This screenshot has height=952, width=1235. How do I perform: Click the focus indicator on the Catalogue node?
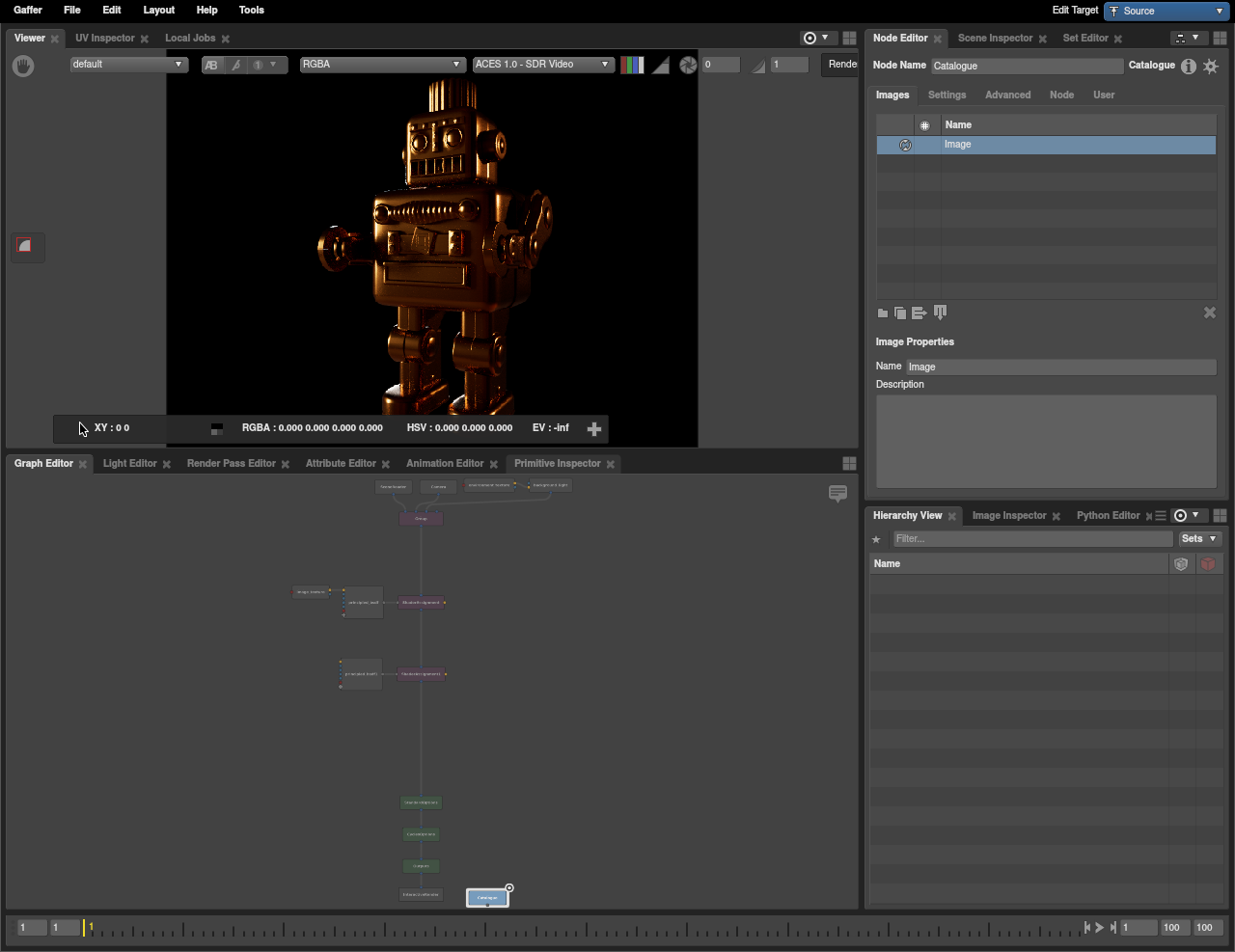[x=509, y=888]
